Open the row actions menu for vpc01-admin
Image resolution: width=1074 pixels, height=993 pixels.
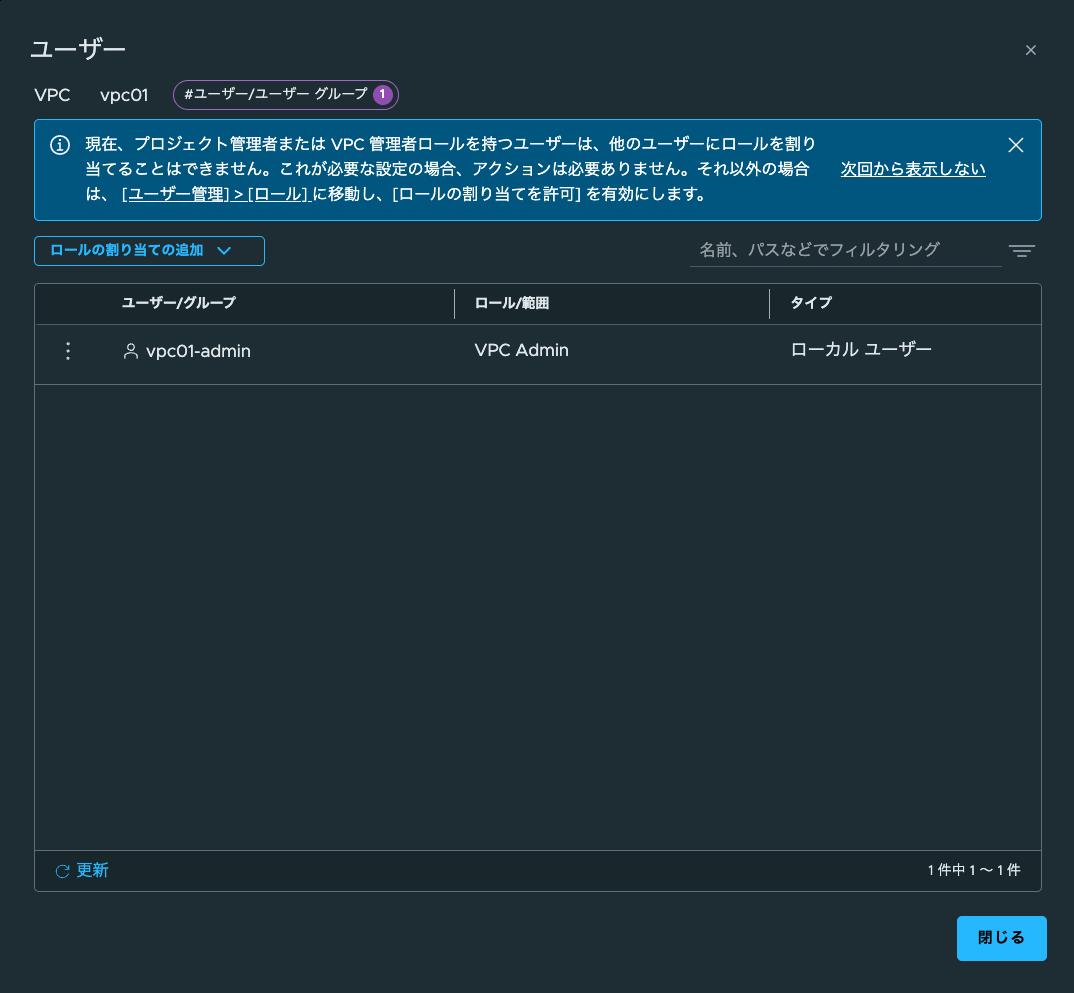pos(67,351)
